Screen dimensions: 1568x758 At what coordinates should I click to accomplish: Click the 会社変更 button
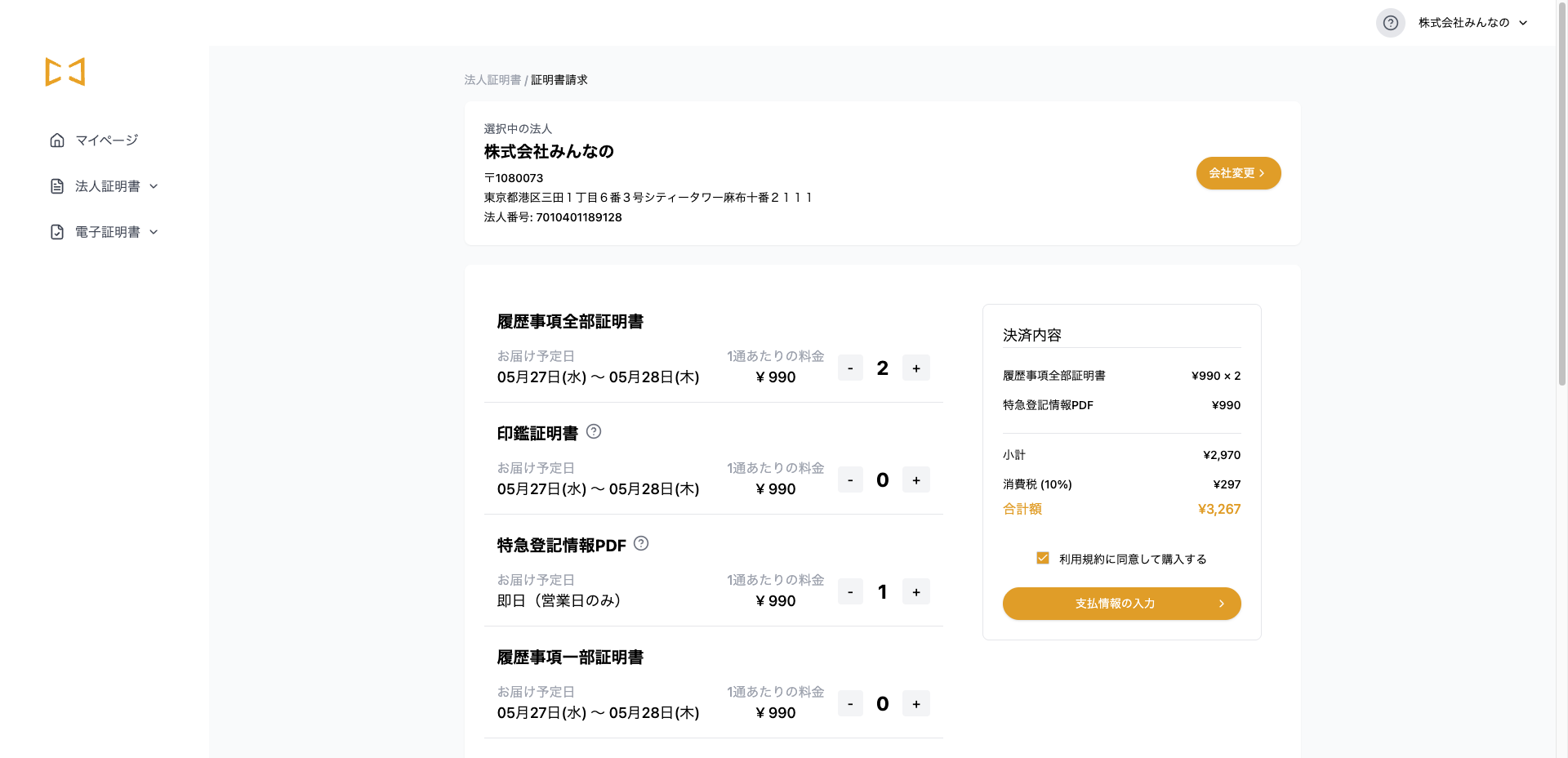tap(1238, 173)
